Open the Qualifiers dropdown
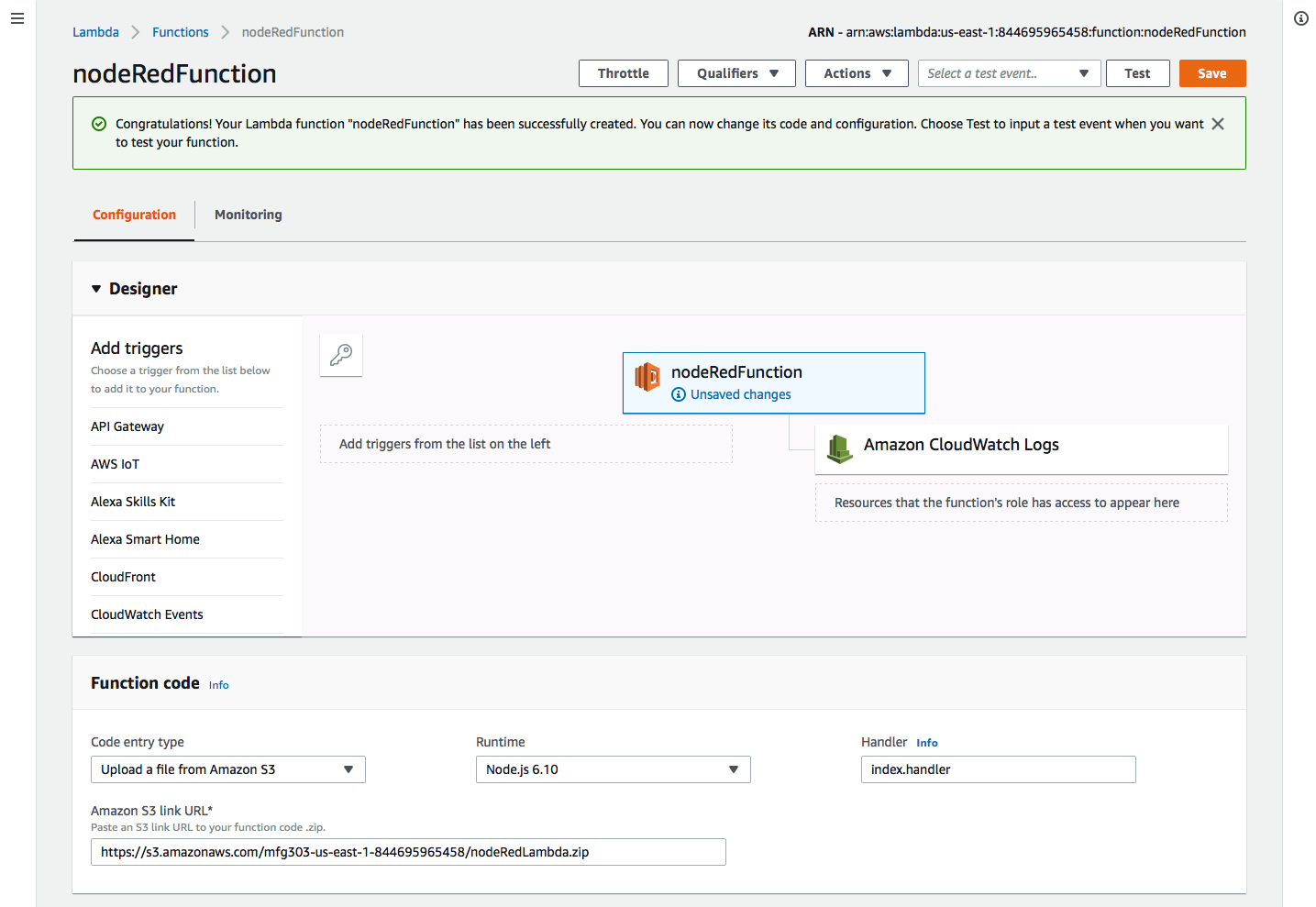1316x907 pixels. click(736, 73)
